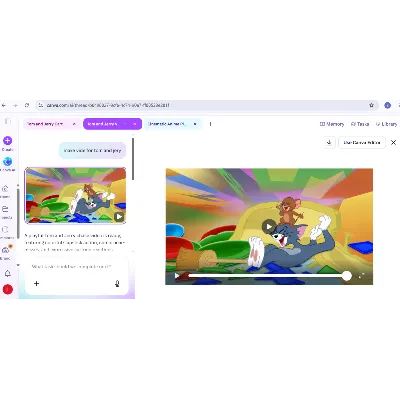Click the chat conversation scrollbar

pyautogui.click(x=133, y=159)
